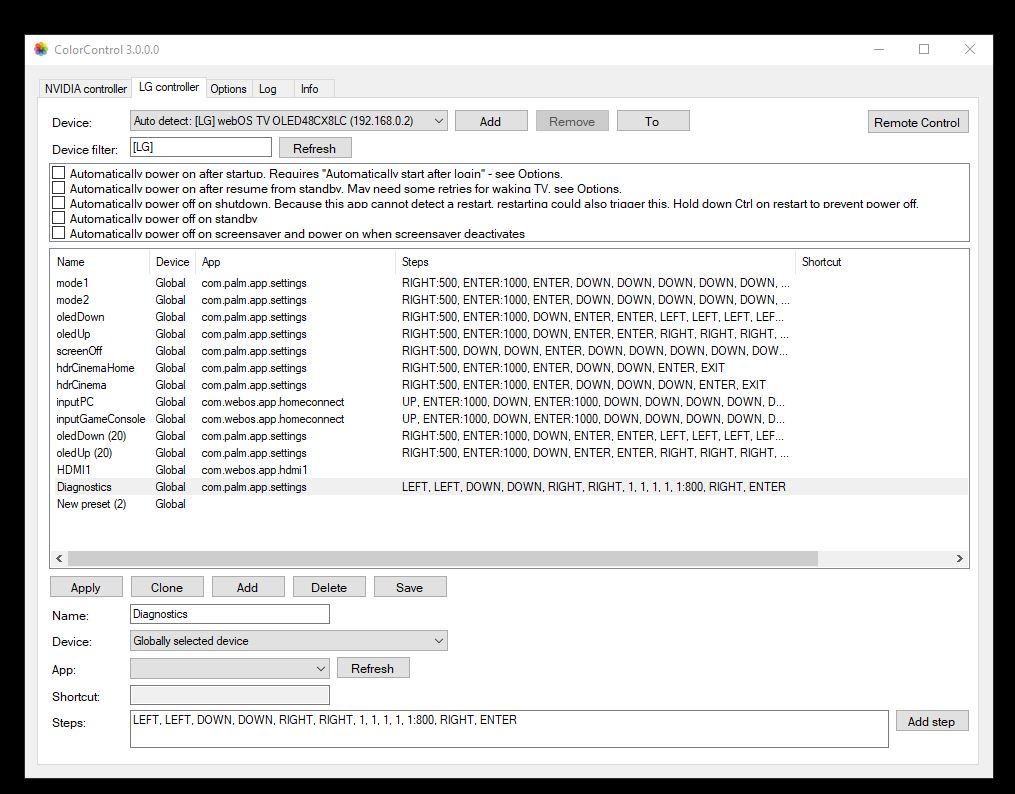
Task: Delete the selected preset
Action: (x=329, y=587)
